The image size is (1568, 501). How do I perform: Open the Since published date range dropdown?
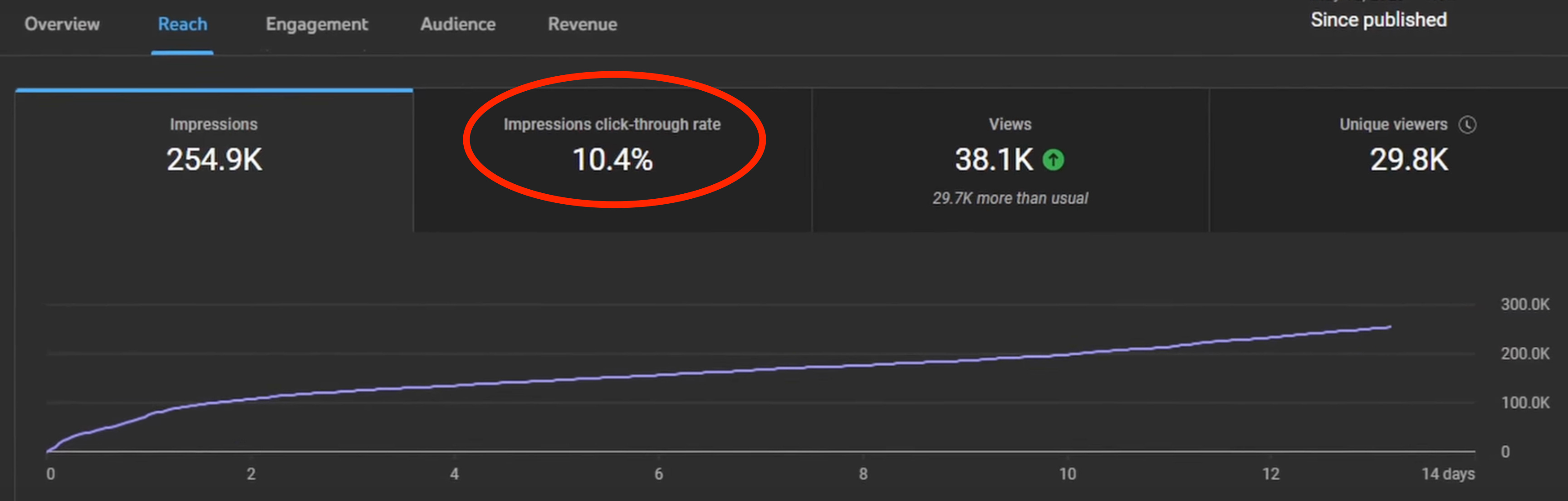pyautogui.click(x=1378, y=20)
